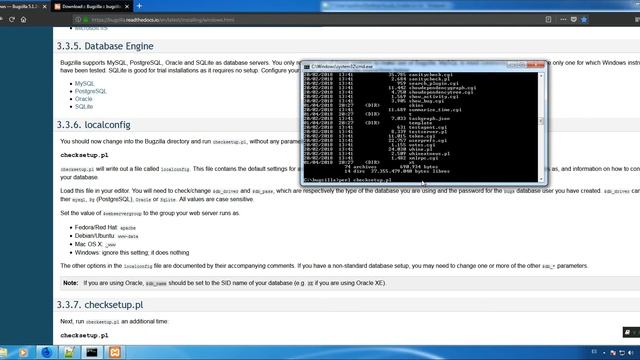Click the cmd window scrollbar thumb
Viewport: 640px width, 360px height.
pos(541,121)
